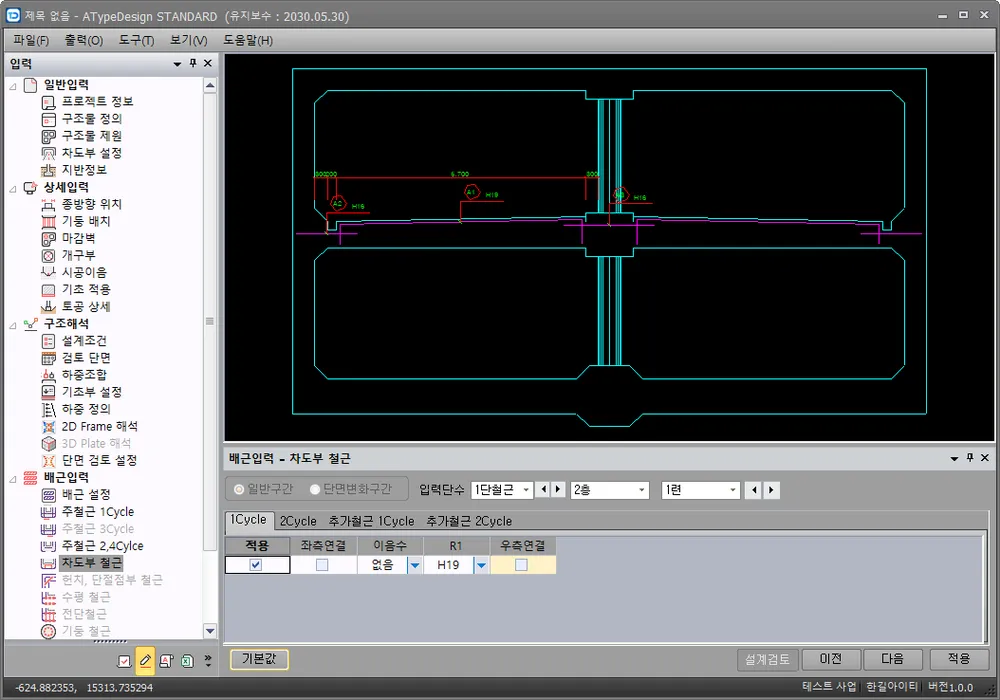Screen dimensions: 1000x700
Task: Click the Excel export icon at panel bottom
Action: (x=187, y=661)
